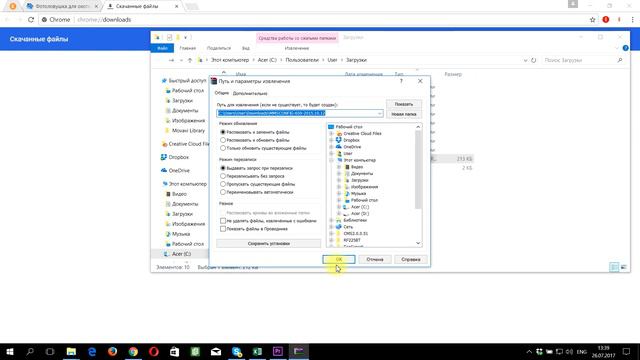640x360 pixels.
Task: Select Распаковать и обновить файлы option
Action: coord(255,140)
